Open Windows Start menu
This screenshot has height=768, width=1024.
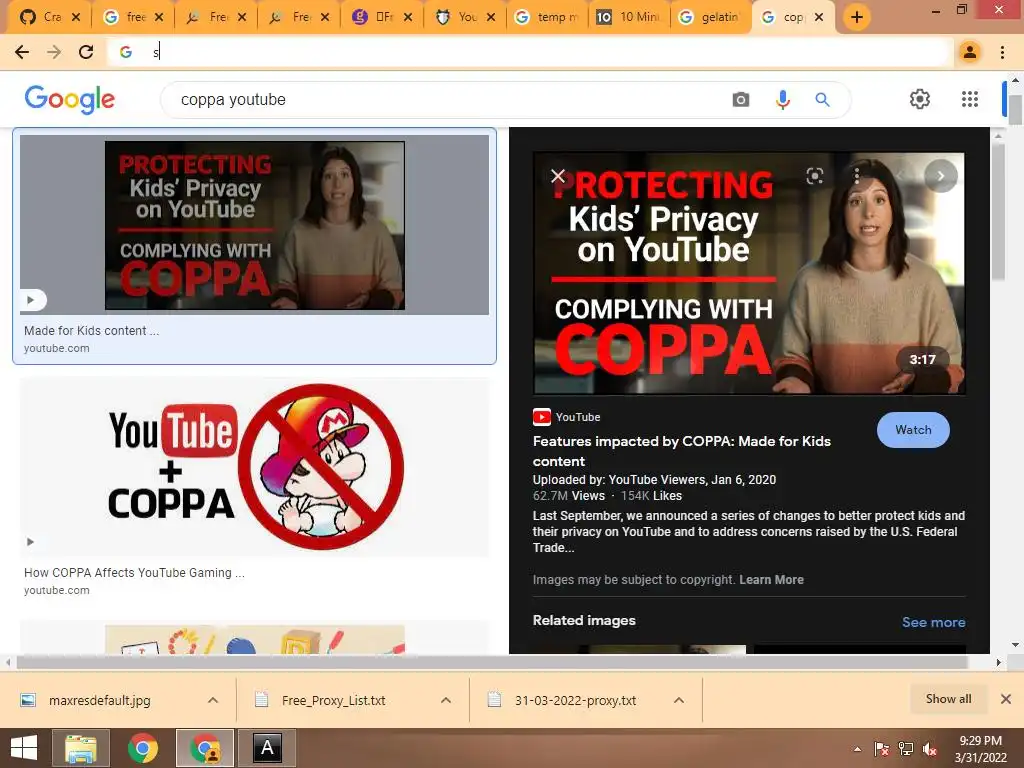point(24,748)
